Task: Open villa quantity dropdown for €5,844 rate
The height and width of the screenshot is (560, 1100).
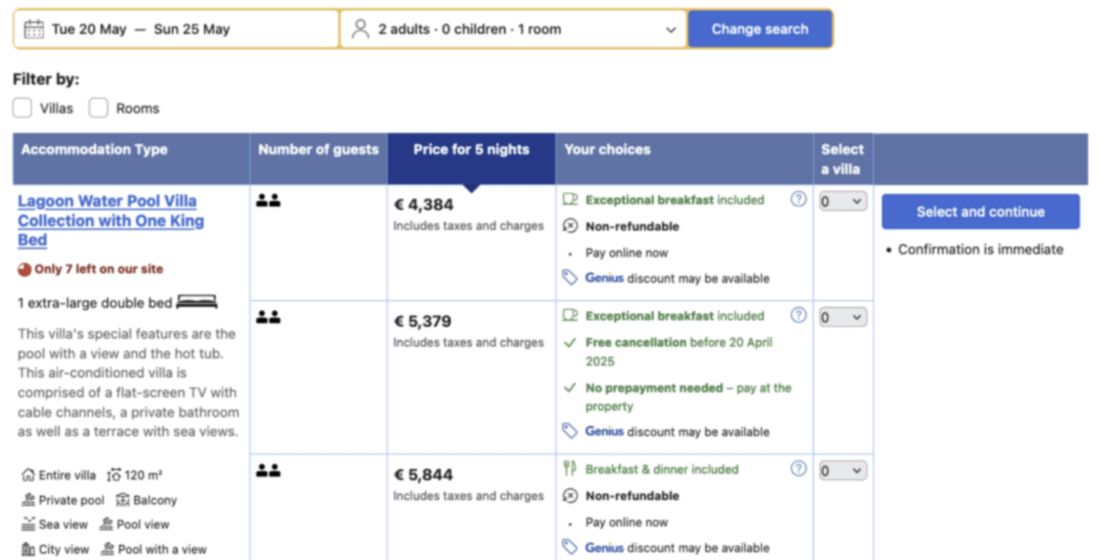Action: click(x=842, y=471)
